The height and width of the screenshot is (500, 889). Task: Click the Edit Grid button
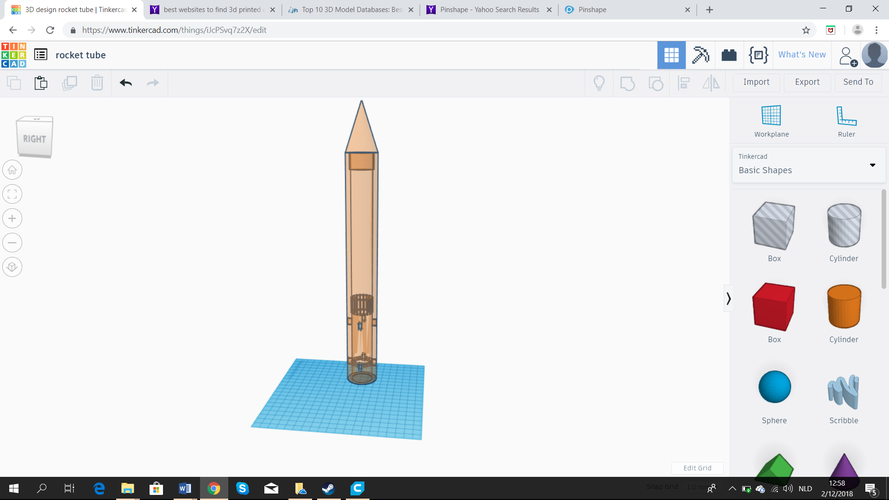coord(697,468)
